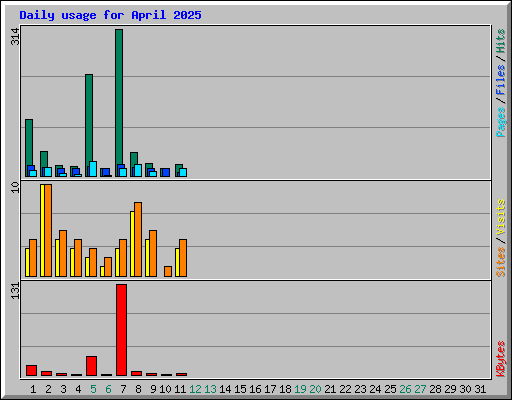Click the orange Sites legend label

(500, 262)
